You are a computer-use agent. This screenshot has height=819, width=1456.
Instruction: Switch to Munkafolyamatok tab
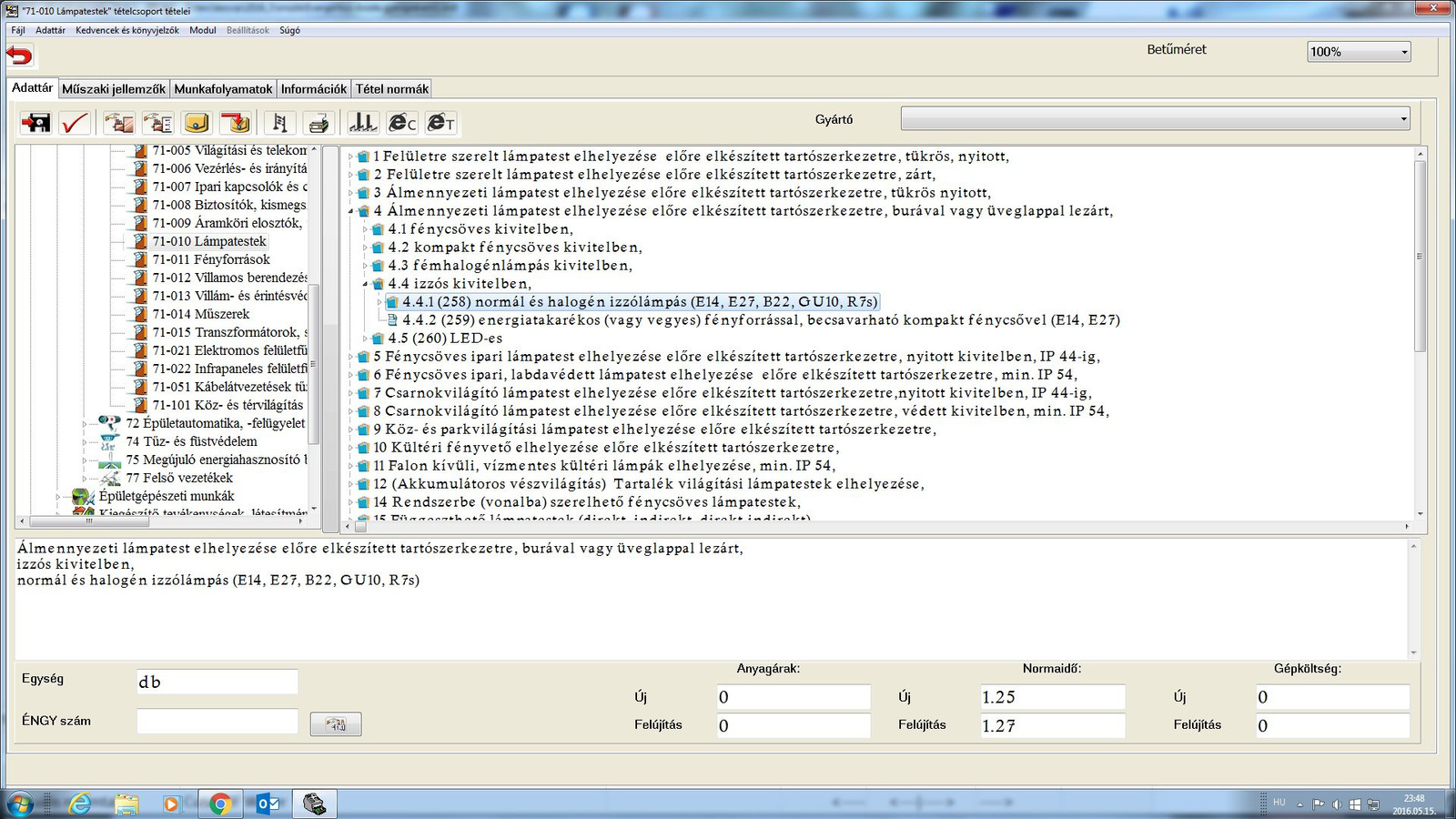coord(223,89)
